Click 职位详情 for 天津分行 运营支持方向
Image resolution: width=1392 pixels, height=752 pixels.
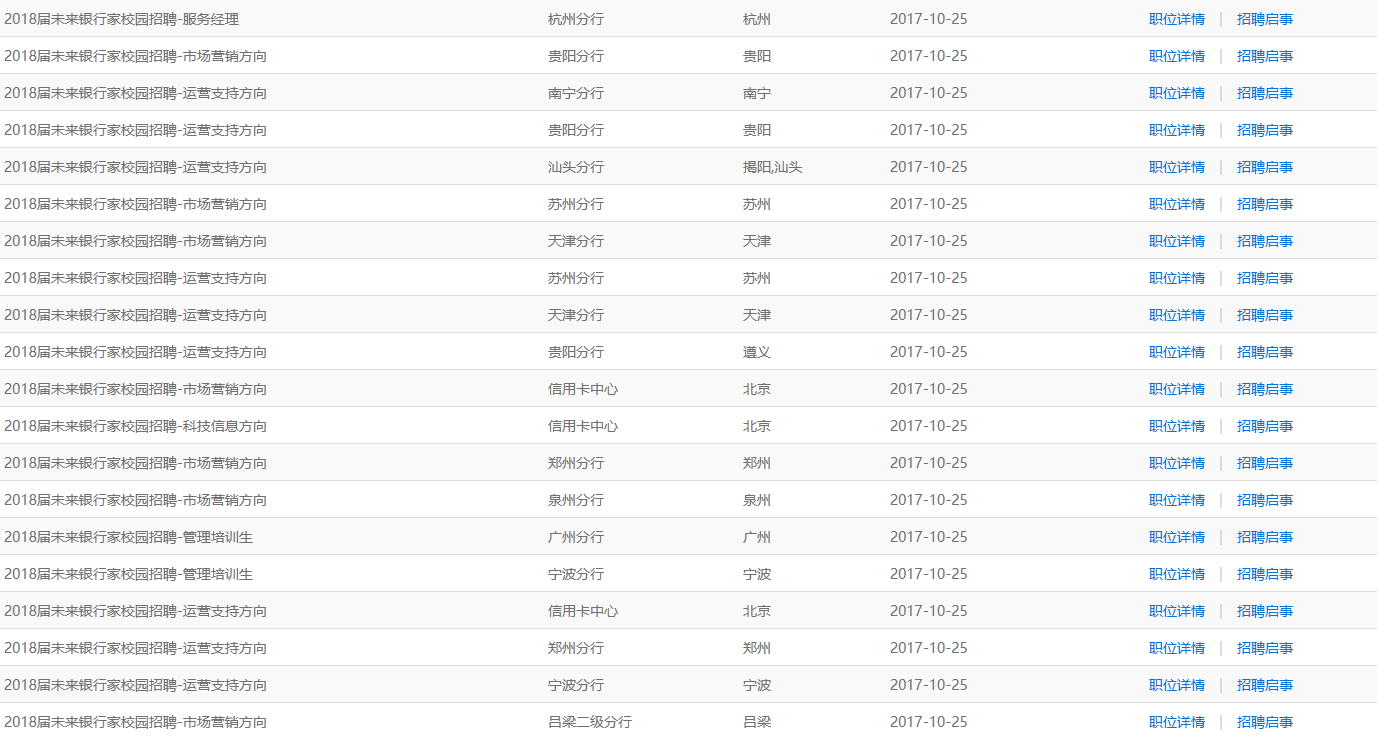(x=1176, y=315)
